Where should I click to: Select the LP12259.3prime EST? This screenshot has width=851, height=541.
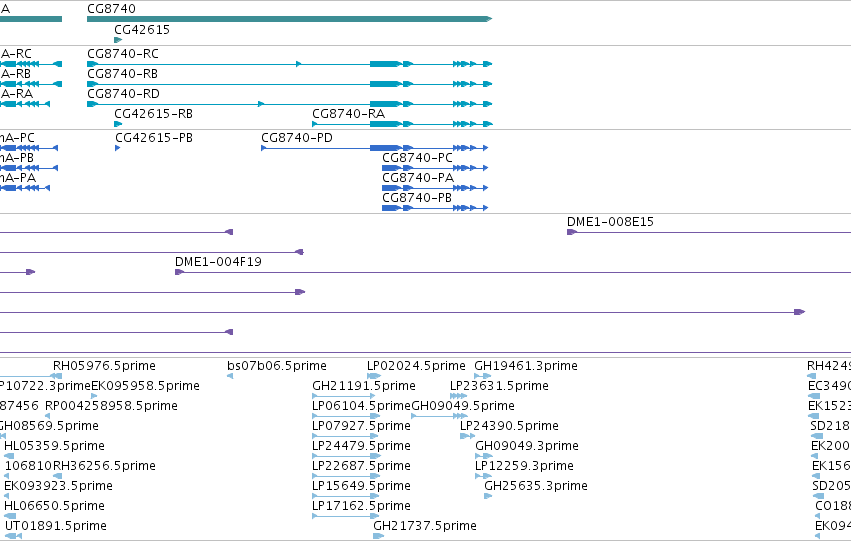click(483, 476)
